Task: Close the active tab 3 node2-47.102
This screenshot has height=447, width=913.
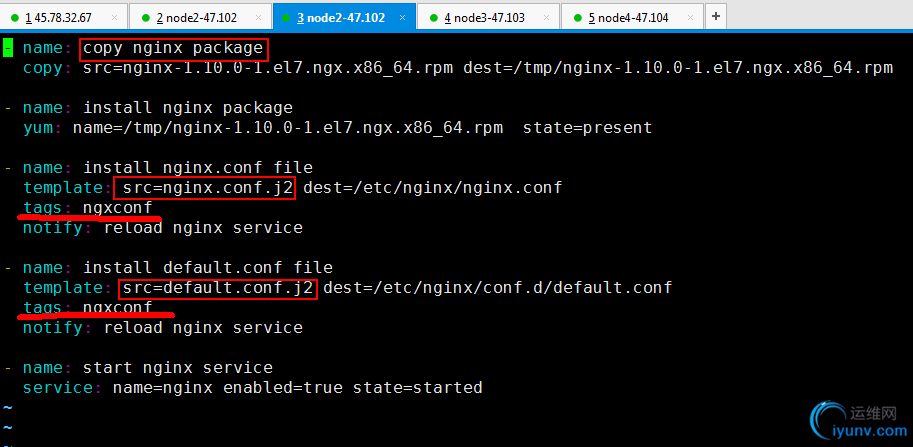Action: click(x=403, y=18)
